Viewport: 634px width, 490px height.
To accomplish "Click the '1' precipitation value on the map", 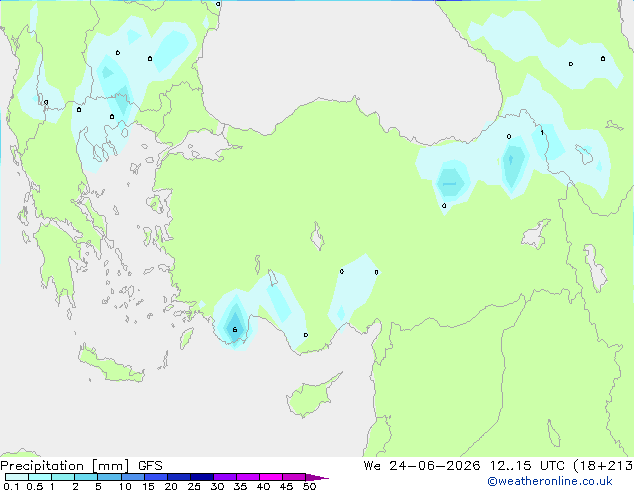I will point(542,132).
